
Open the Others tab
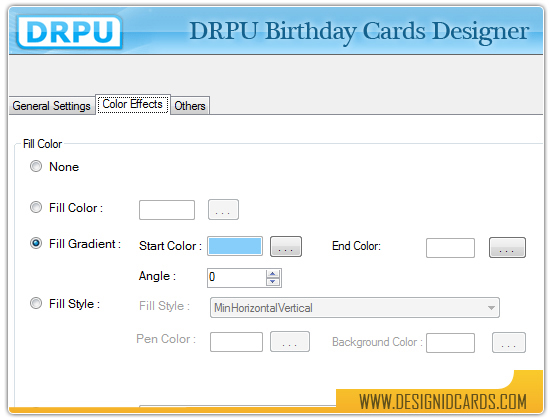[x=190, y=106]
